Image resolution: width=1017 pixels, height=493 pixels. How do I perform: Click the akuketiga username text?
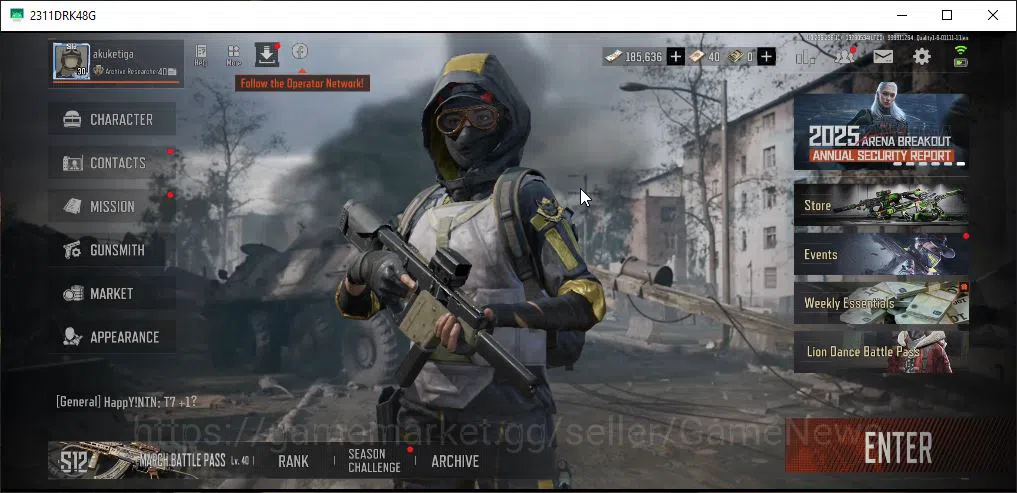(114, 54)
